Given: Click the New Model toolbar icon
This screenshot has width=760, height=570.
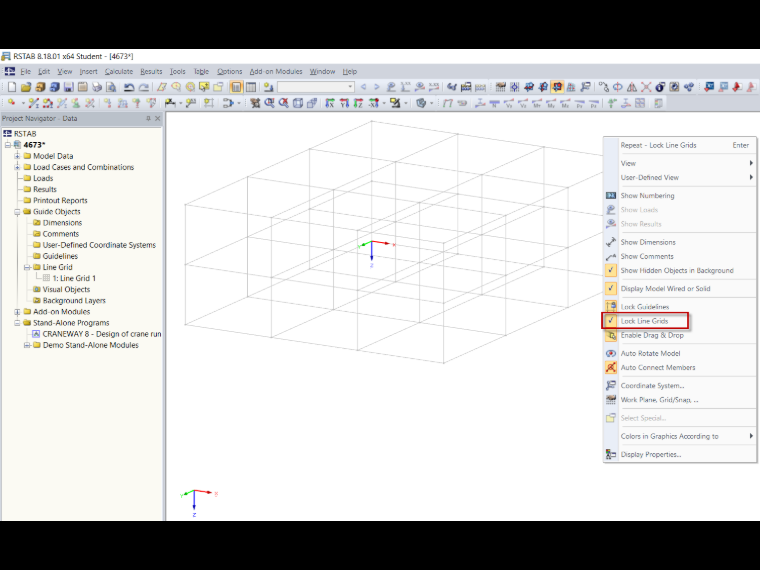Looking at the screenshot, I should click(12, 87).
